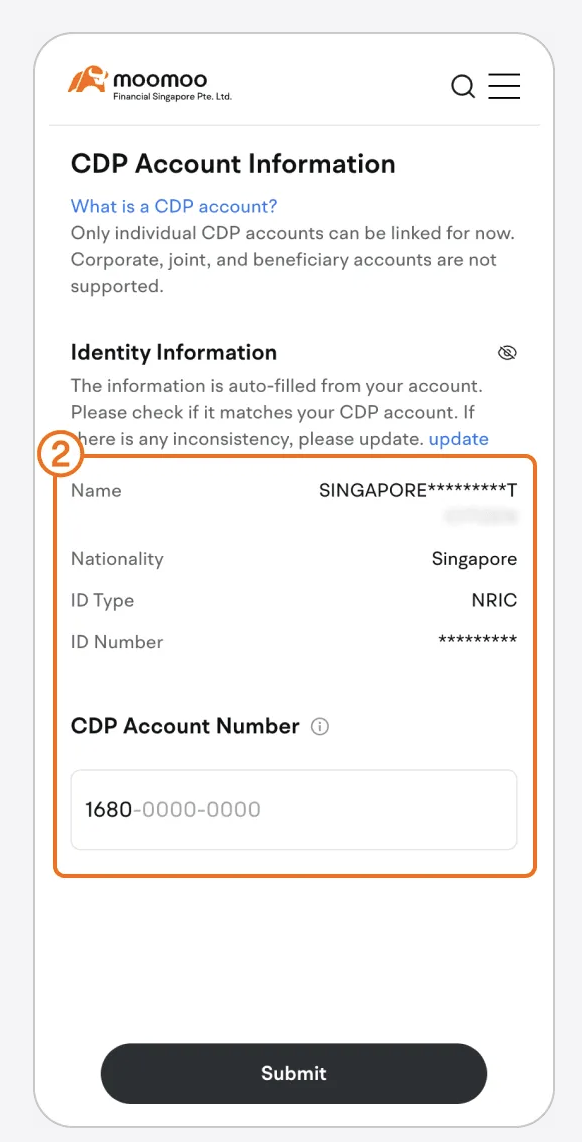Open the hamburger navigation menu
582x1142 pixels.
504,87
